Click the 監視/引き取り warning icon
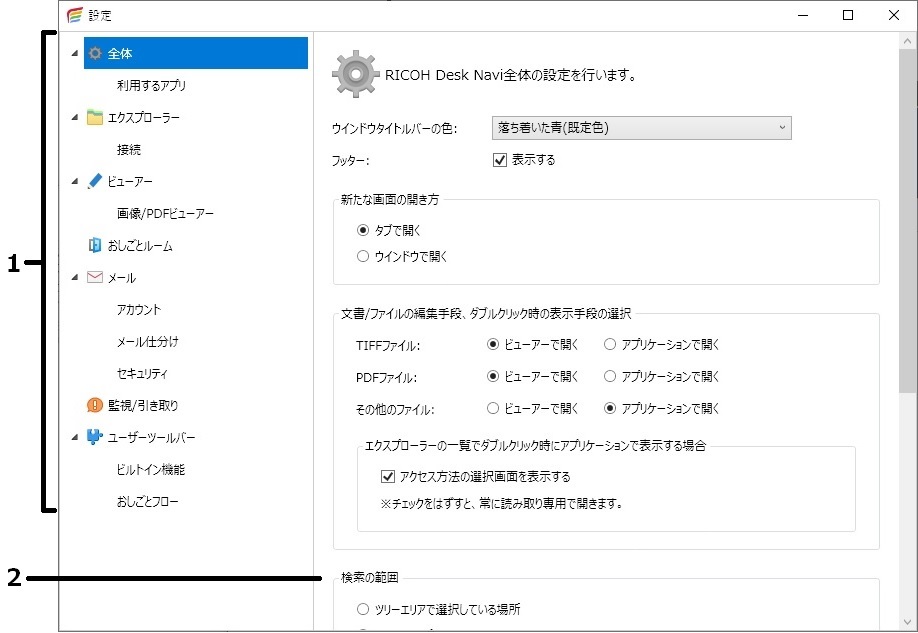 coord(94,405)
